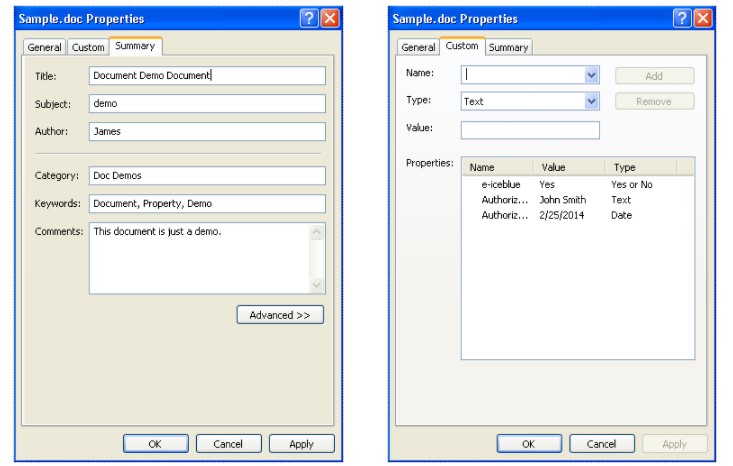Click the Author field containing James

pos(207,131)
